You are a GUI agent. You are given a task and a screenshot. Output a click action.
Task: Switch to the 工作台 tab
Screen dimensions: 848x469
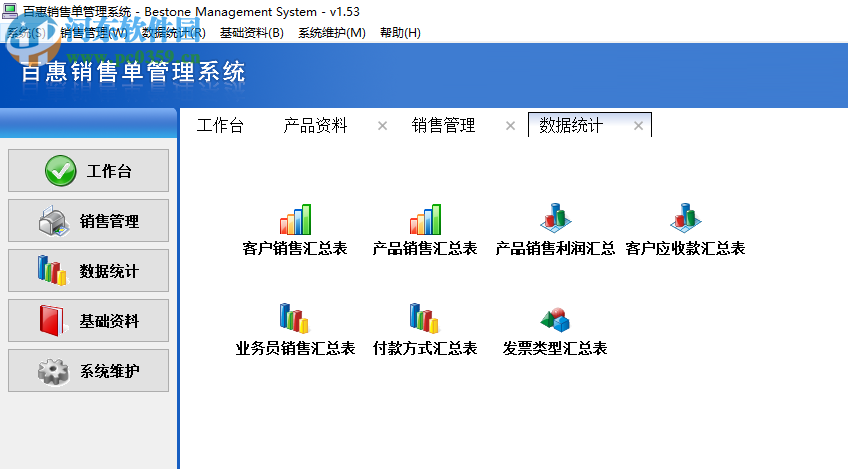220,125
